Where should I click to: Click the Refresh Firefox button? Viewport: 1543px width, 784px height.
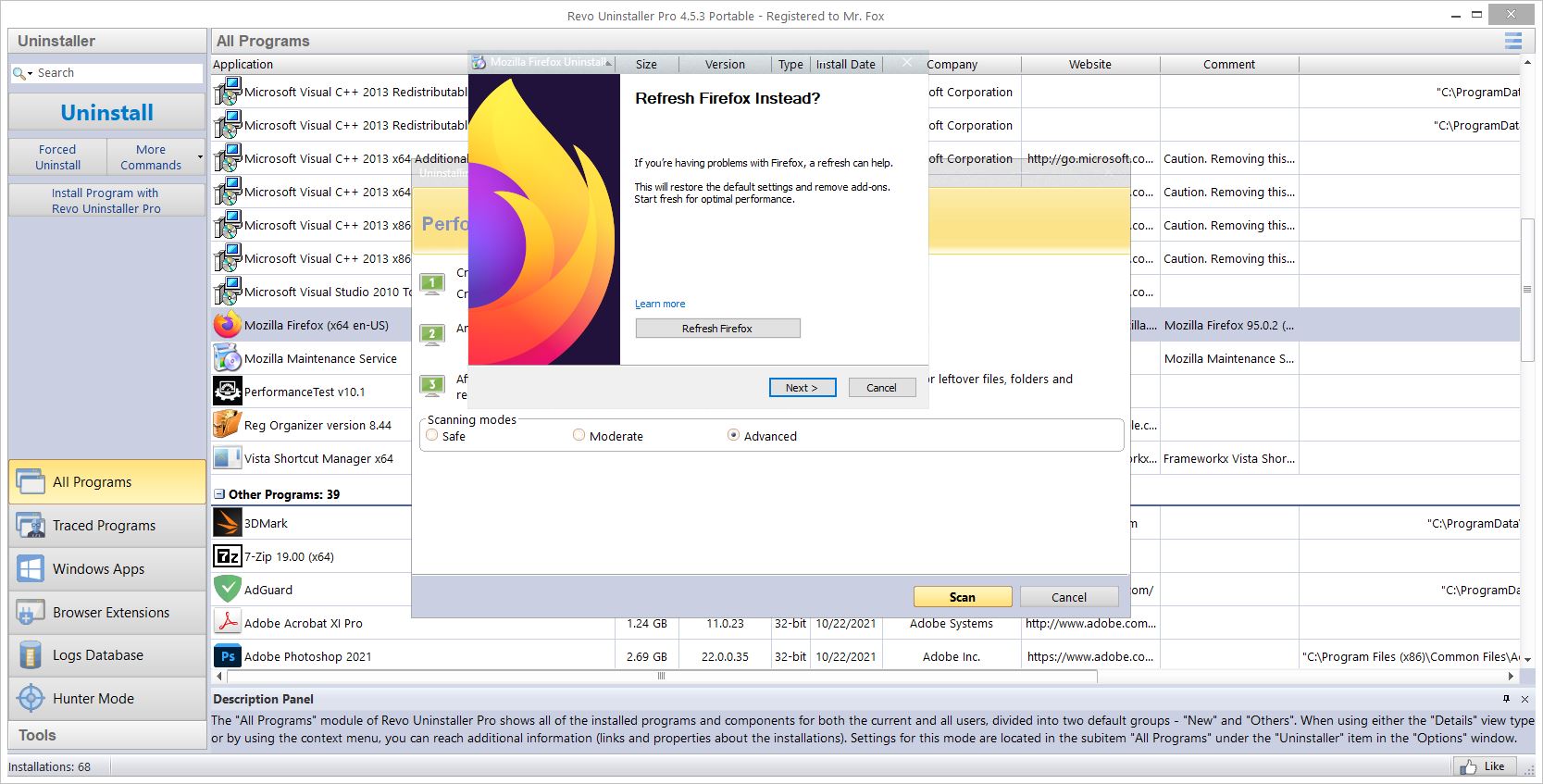pos(717,329)
